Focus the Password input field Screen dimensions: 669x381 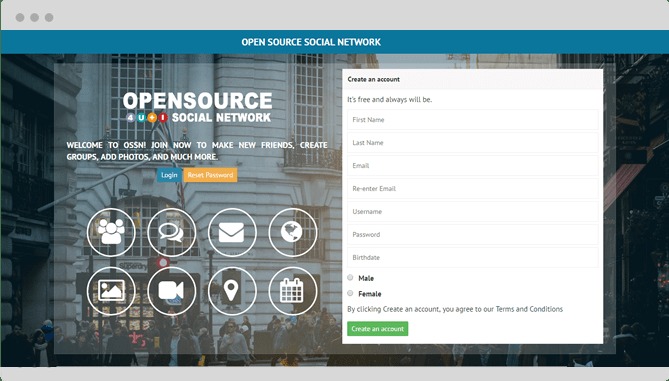(x=473, y=235)
